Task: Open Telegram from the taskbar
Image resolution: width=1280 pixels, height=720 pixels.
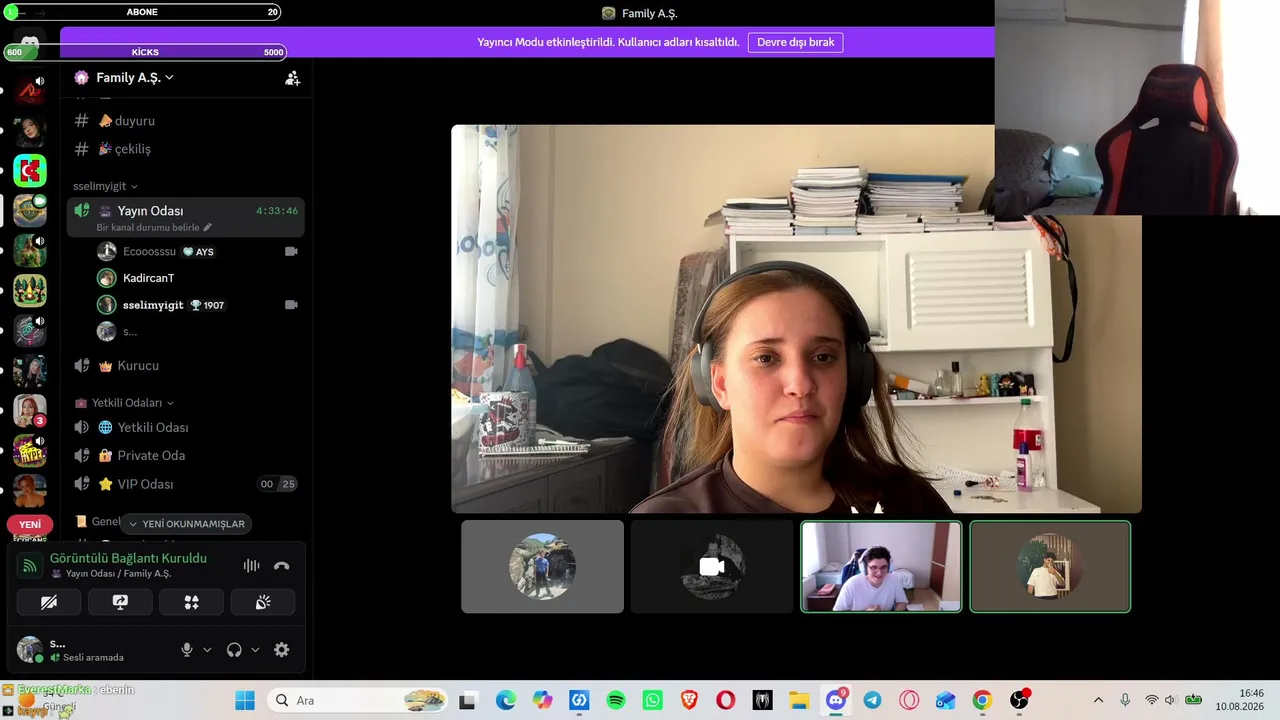Action: click(x=872, y=701)
